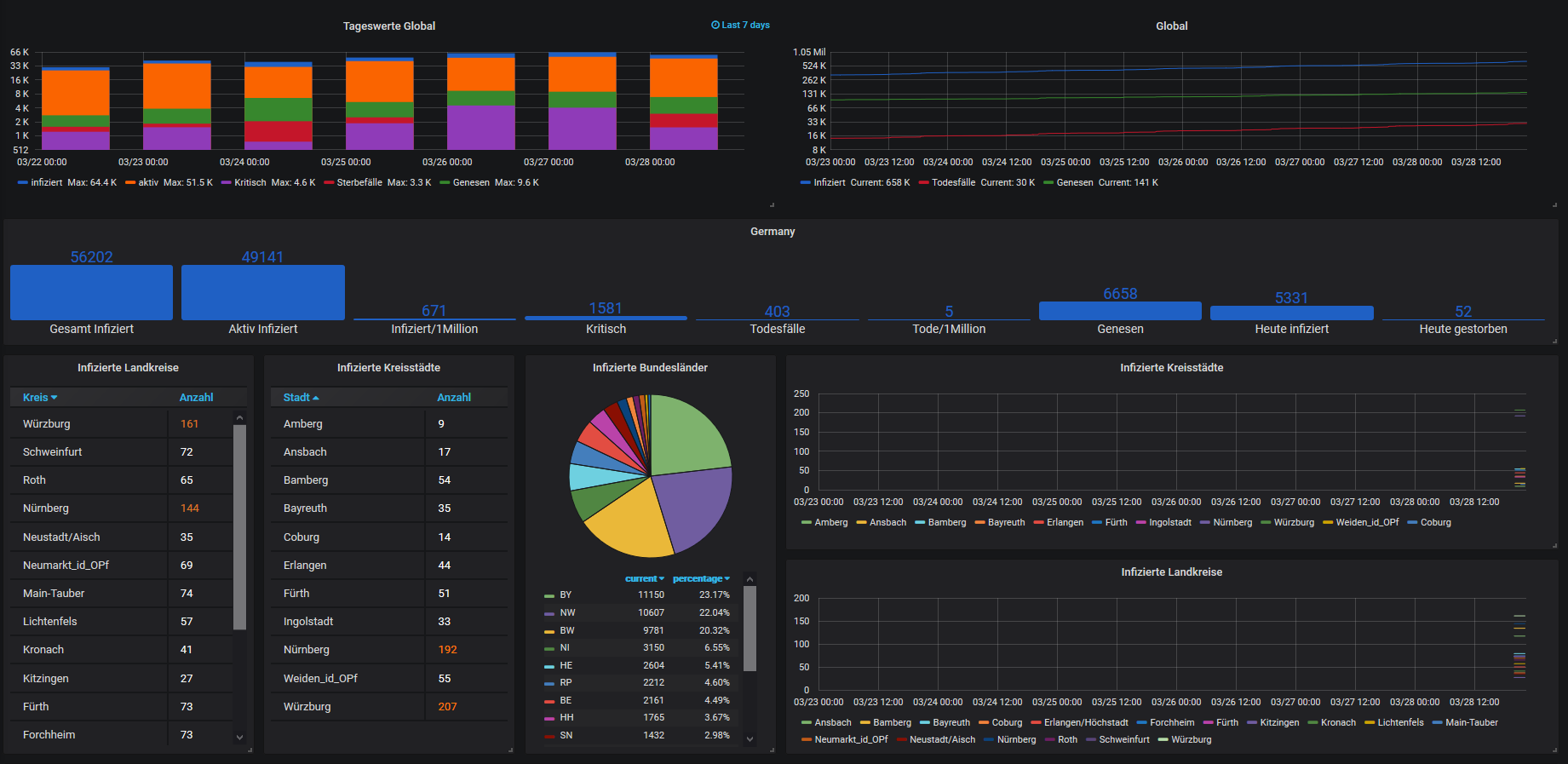Select the Nürnberg cell in Landkreise table
Image resolution: width=1568 pixels, height=764 pixels.
(x=46, y=508)
